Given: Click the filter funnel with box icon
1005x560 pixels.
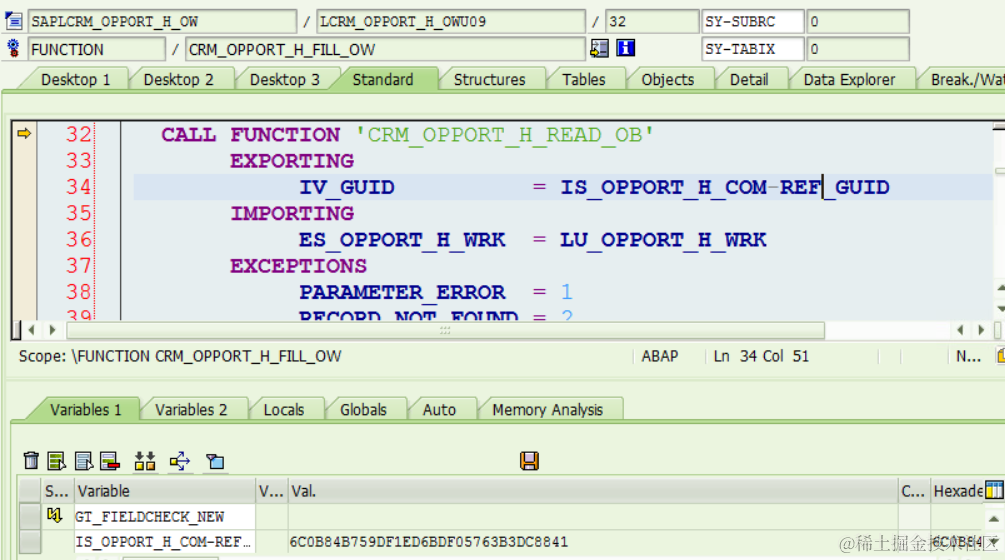Looking at the screenshot, I should tap(215, 461).
